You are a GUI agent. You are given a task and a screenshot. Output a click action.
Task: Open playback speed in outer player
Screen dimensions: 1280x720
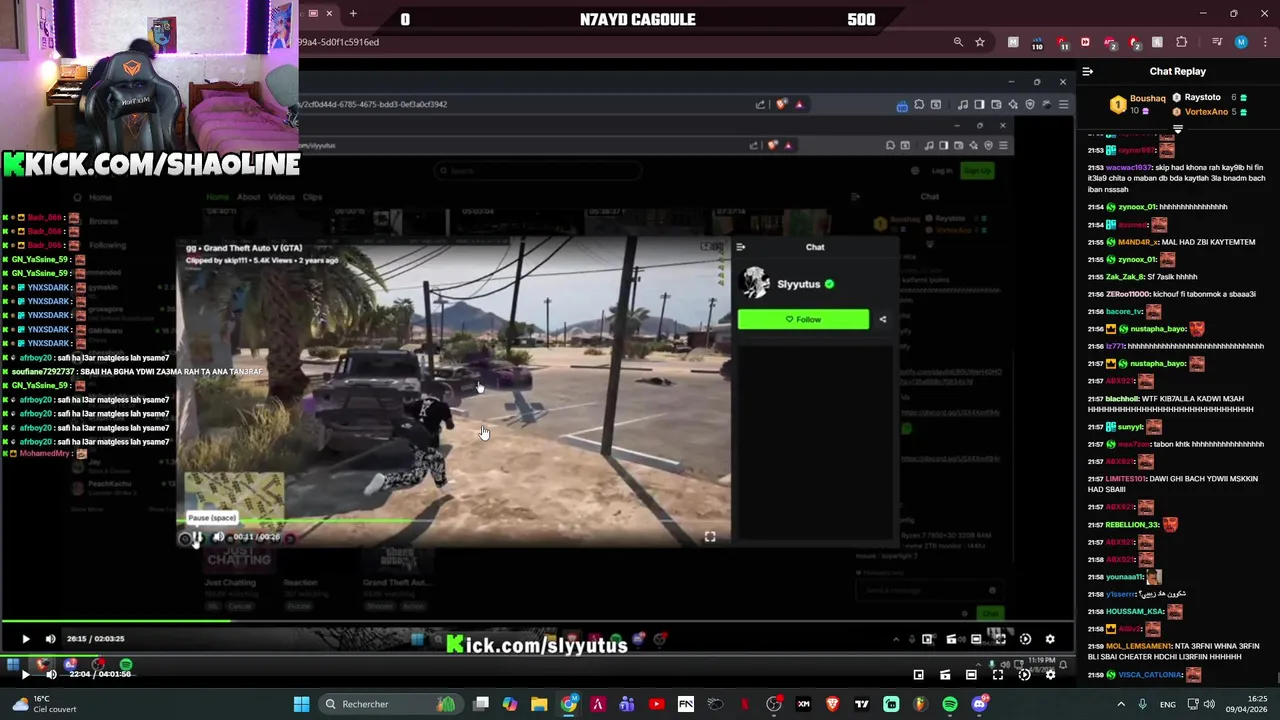point(1025,675)
